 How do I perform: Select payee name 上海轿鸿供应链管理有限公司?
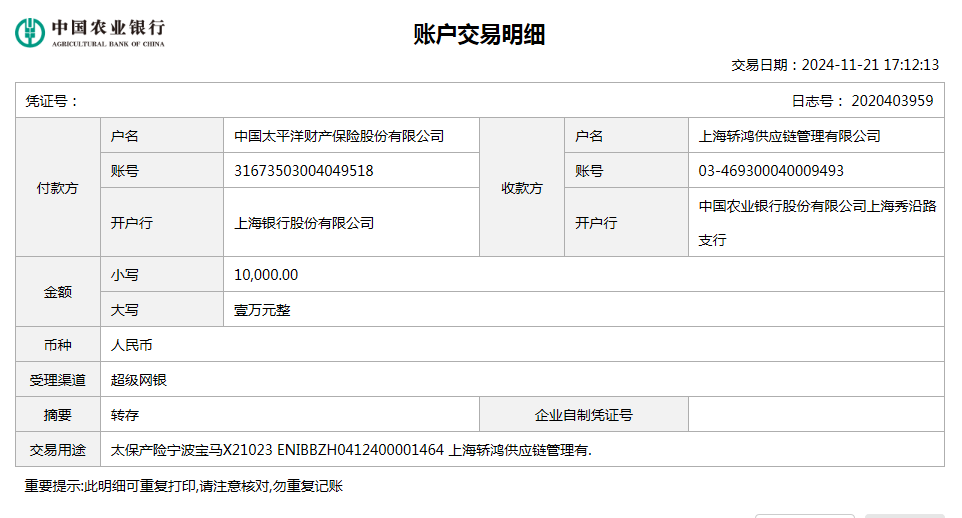(x=789, y=136)
